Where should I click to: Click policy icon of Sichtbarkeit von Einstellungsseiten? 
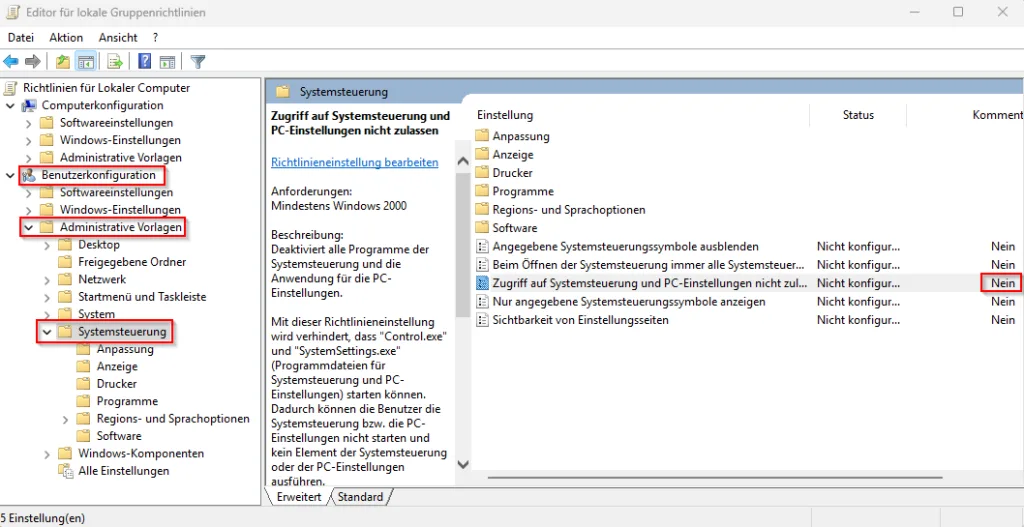point(483,320)
